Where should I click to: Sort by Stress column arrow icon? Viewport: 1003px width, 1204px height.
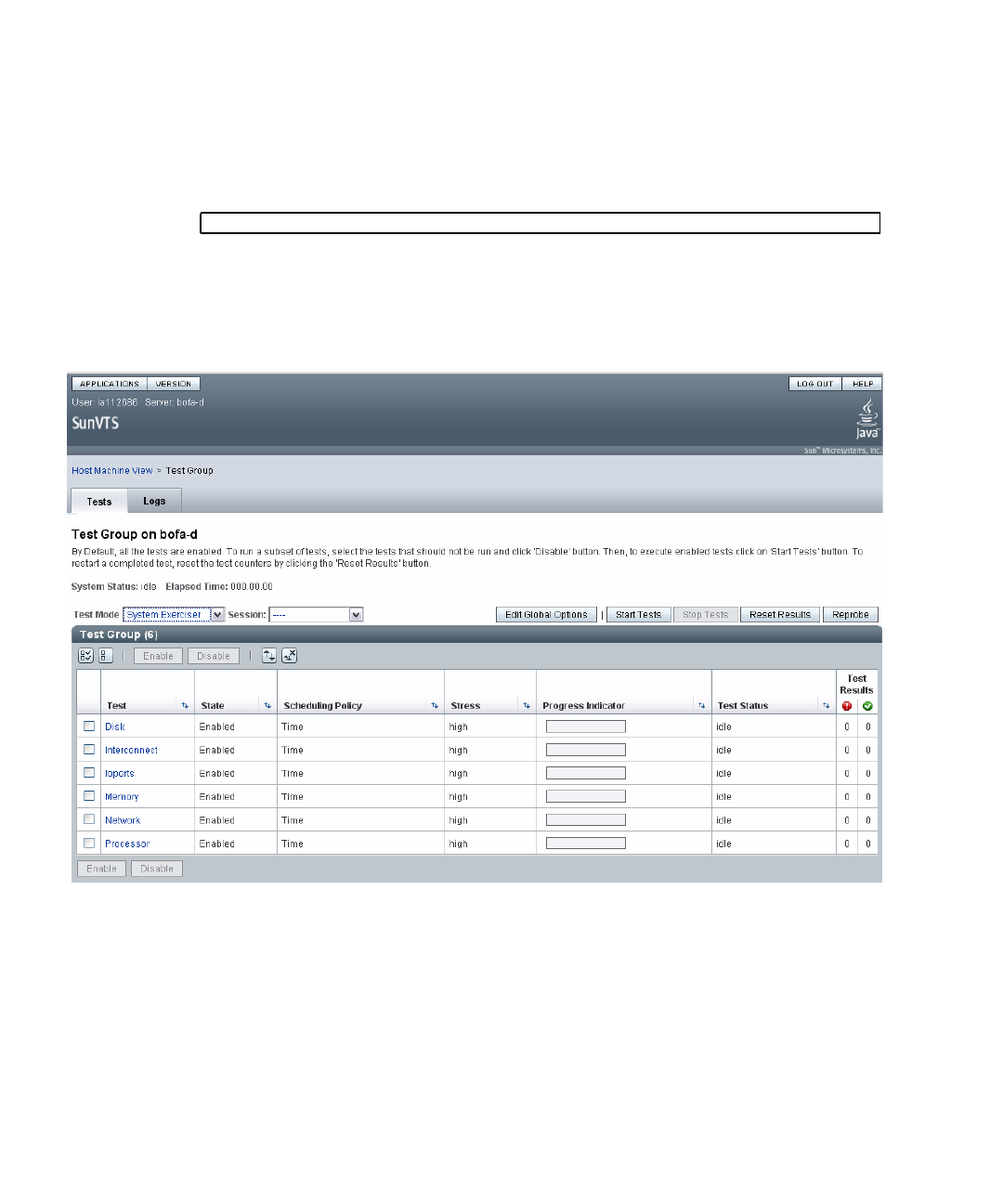(x=527, y=706)
